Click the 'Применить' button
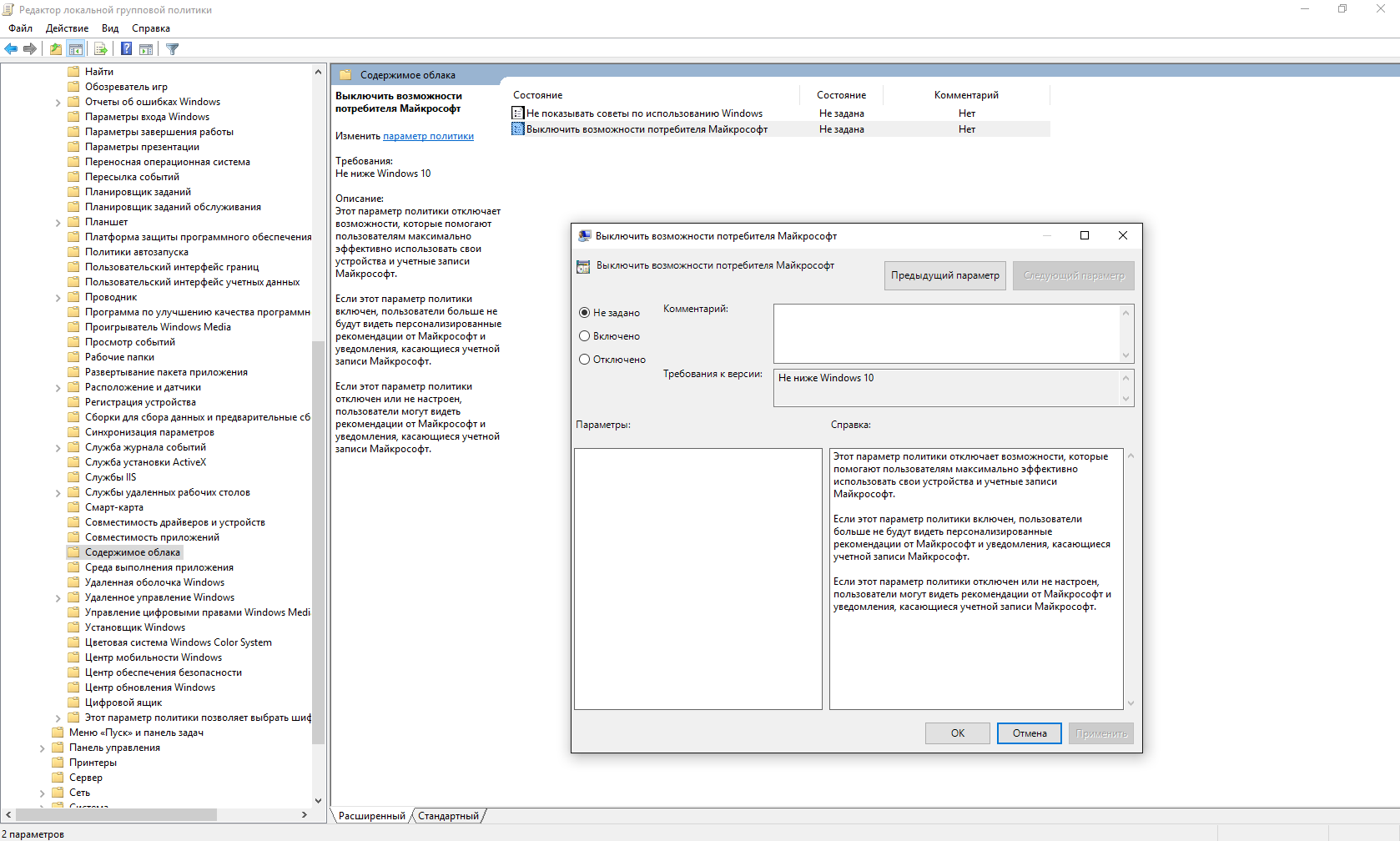The image size is (1400, 841). [1101, 733]
